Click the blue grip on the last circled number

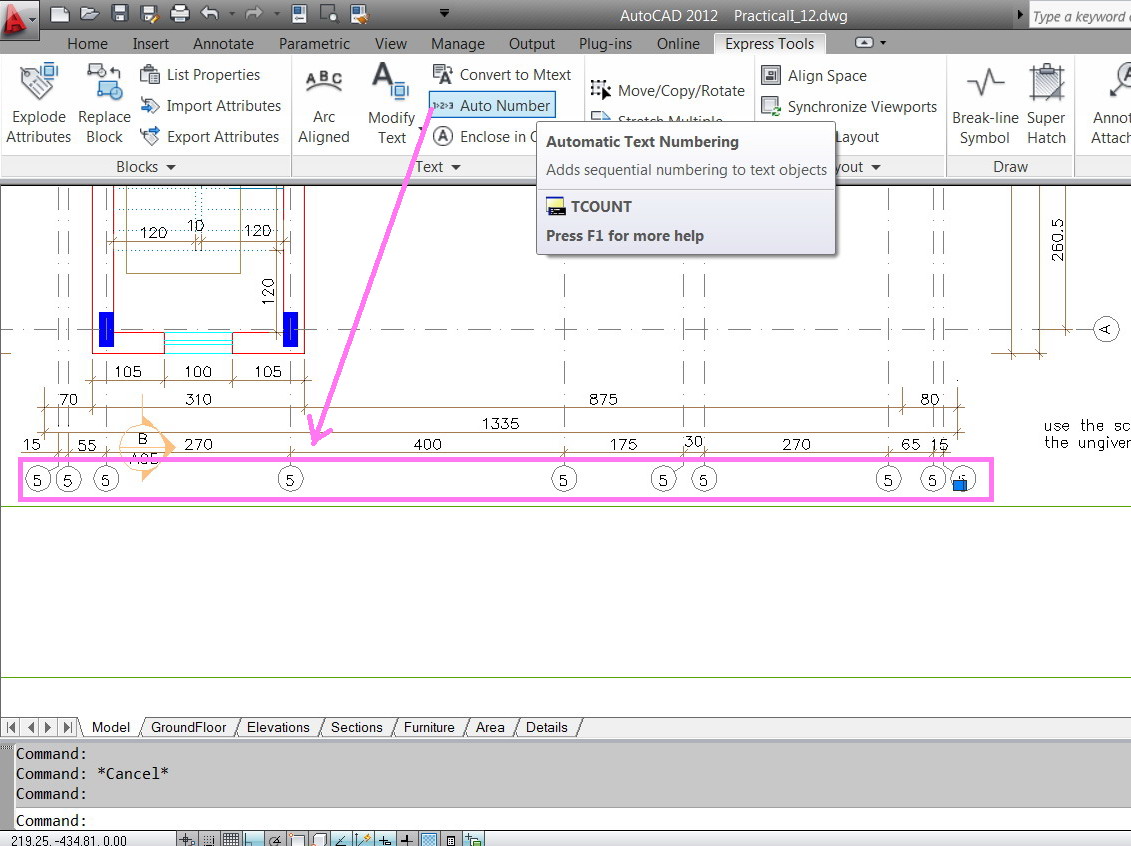click(959, 485)
